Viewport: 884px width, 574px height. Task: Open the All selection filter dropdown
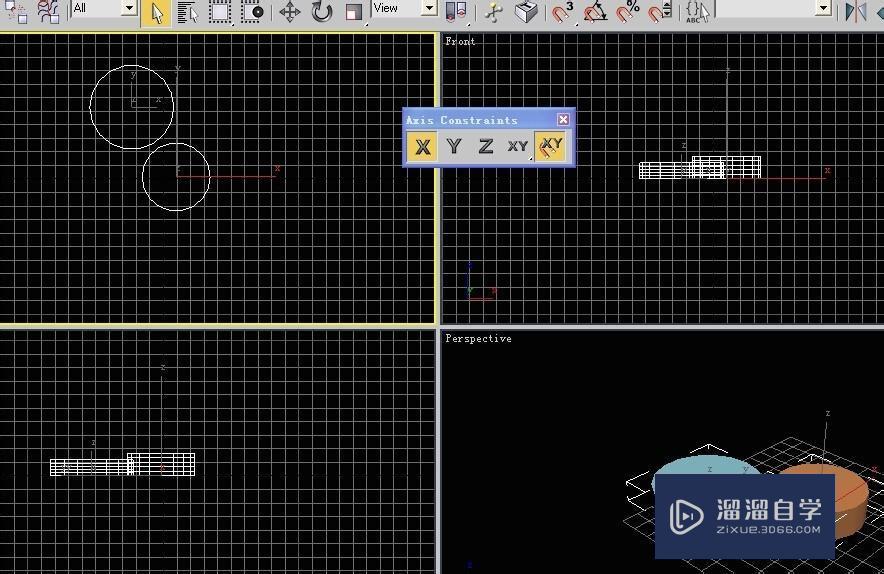click(105, 8)
